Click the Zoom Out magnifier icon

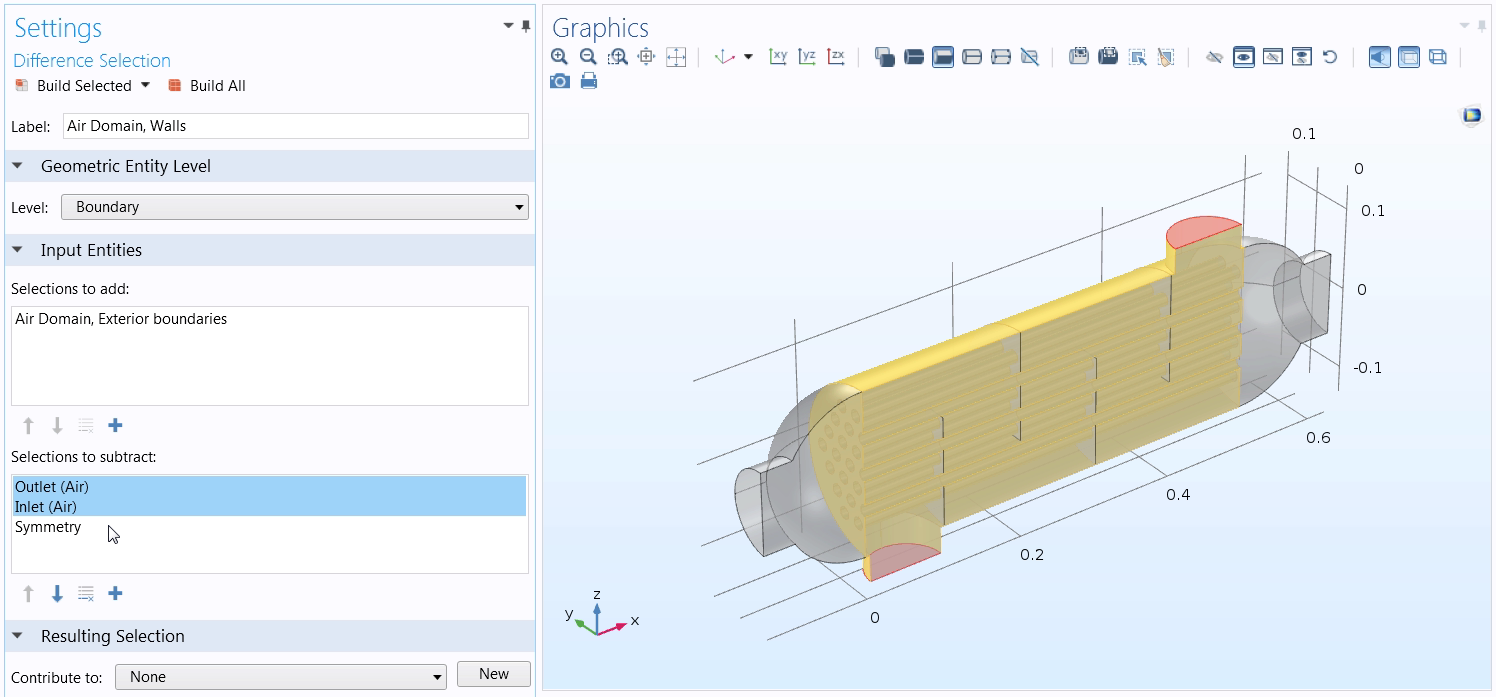tap(588, 57)
